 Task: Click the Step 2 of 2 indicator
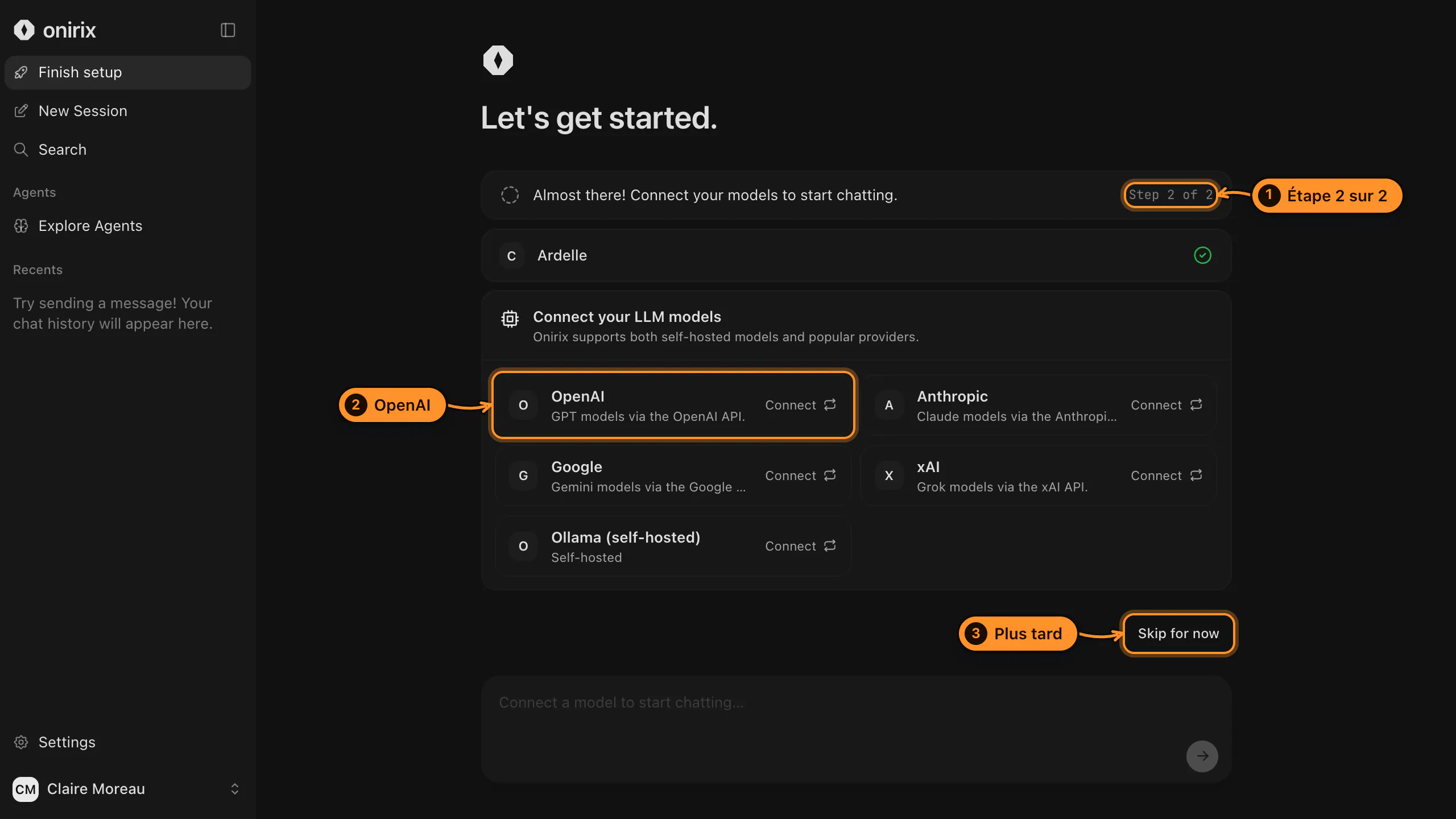pos(1170,195)
